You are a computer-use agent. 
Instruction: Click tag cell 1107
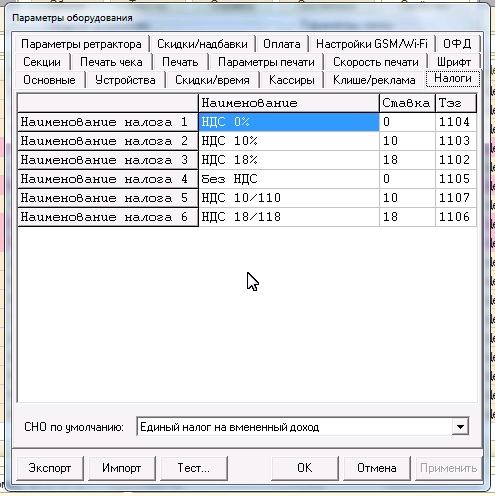tap(456, 198)
